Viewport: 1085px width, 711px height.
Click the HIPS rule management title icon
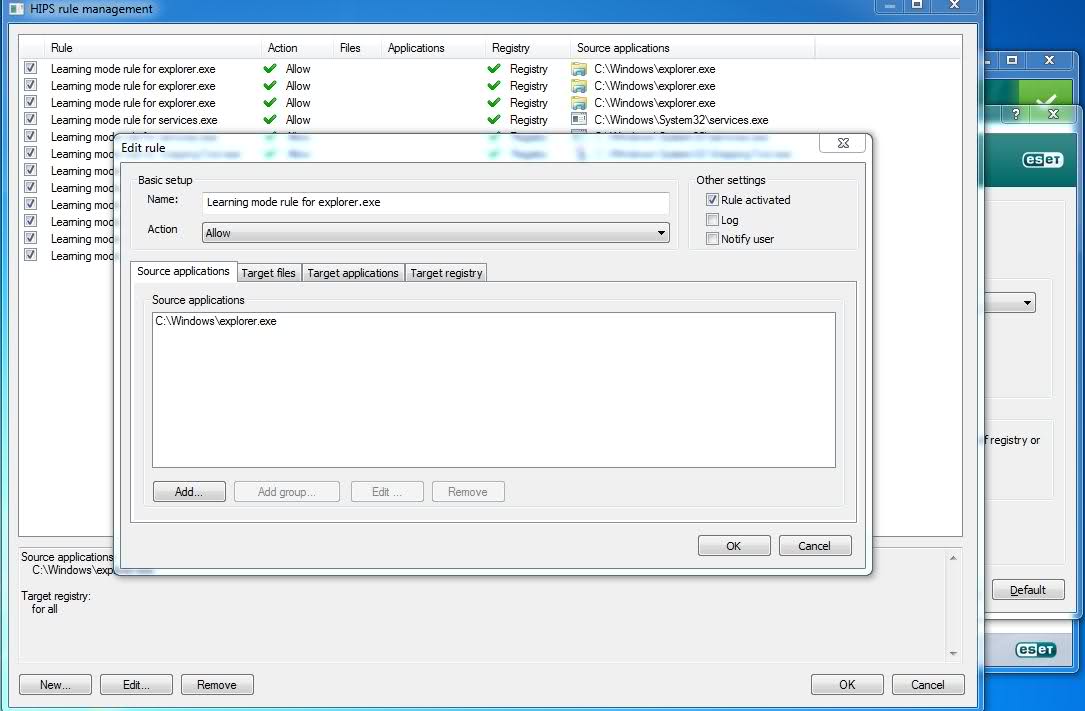tap(16, 9)
